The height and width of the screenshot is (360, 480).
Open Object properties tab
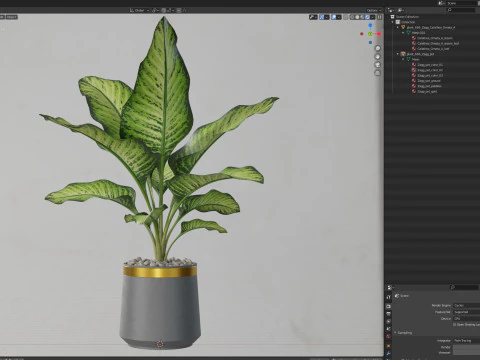coord(388,346)
